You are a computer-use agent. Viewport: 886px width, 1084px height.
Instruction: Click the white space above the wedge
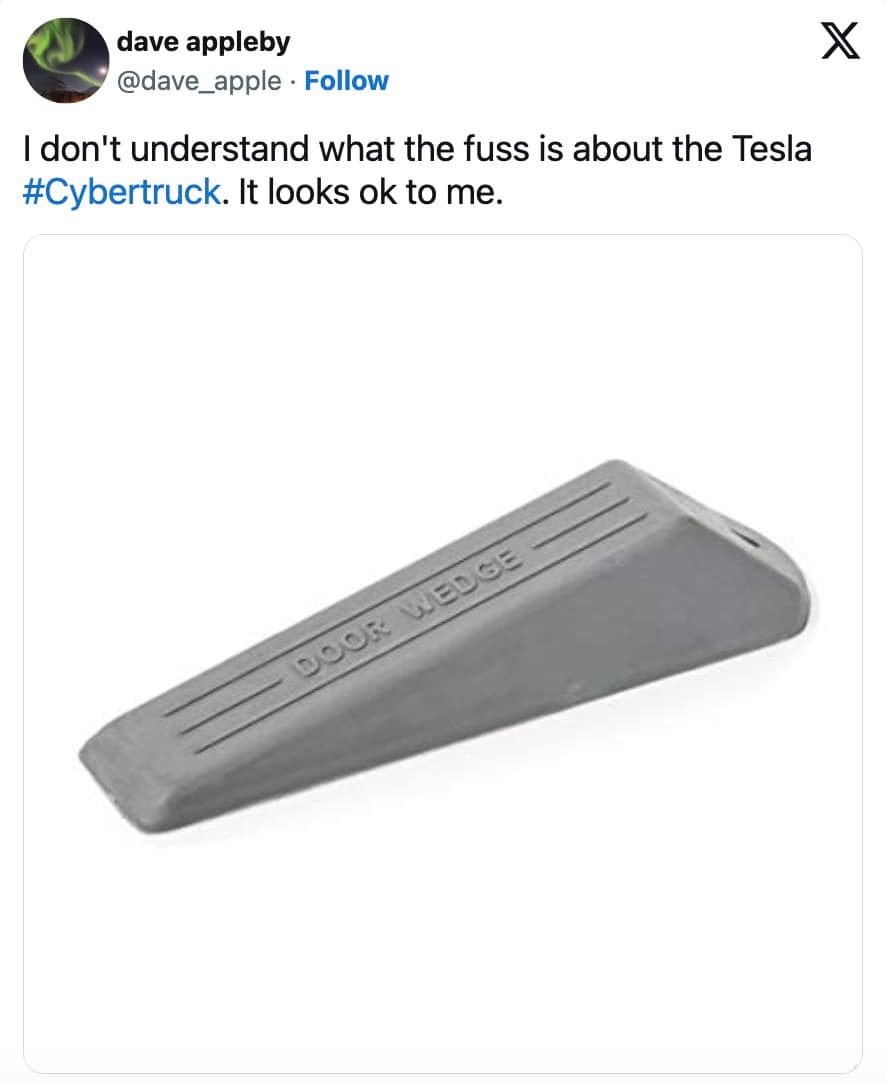click(442, 350)
